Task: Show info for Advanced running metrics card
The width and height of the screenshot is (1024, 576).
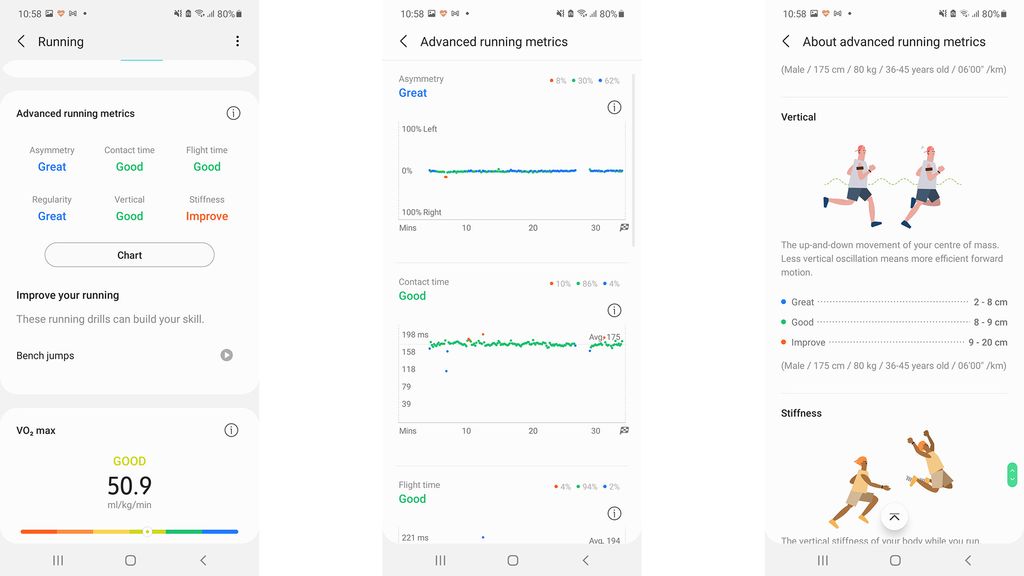Action: [x=233, y=113]
